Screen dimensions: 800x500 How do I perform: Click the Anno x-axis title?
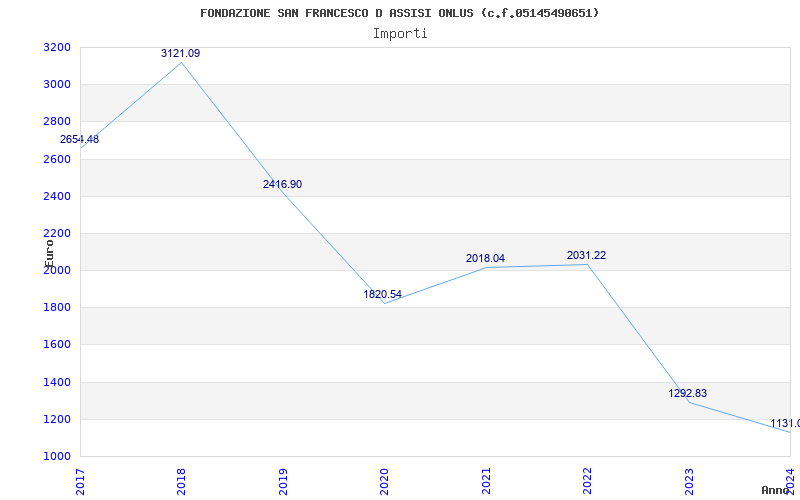[774, 490]
